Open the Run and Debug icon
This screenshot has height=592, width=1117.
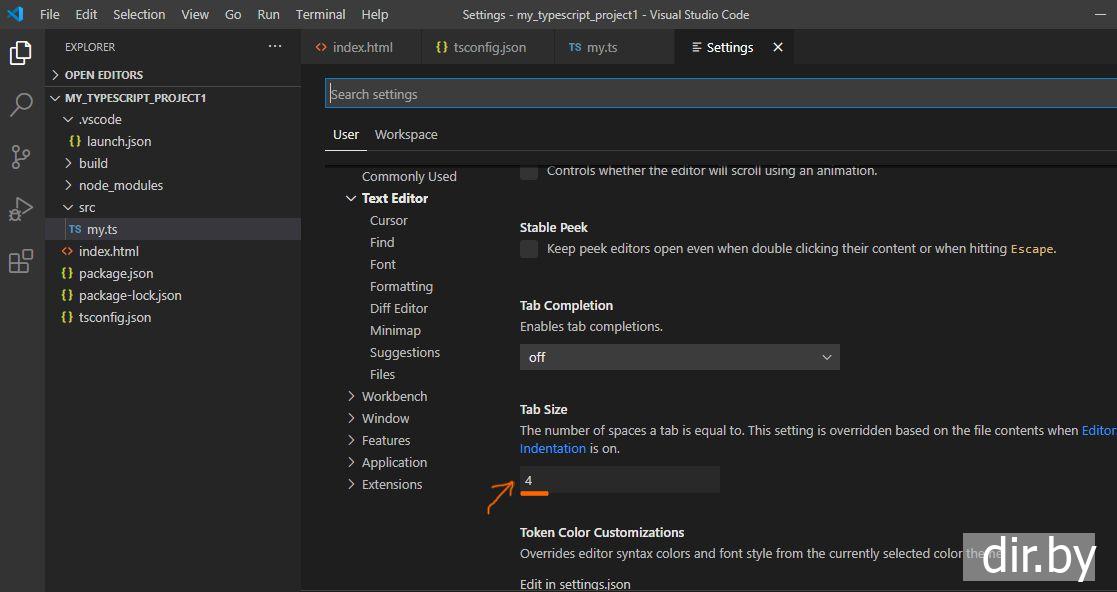[21, 209]
